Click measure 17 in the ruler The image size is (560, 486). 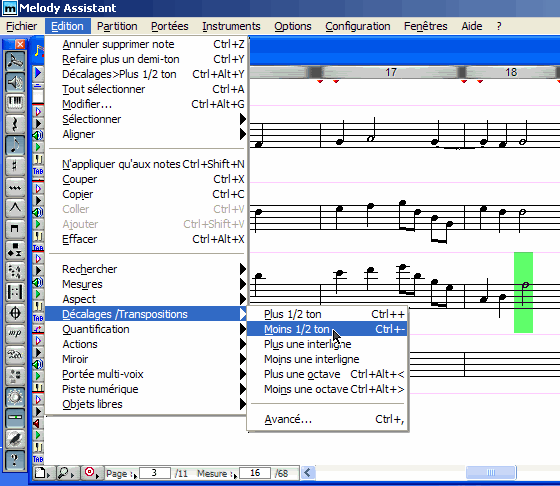(x=391, y=72)
